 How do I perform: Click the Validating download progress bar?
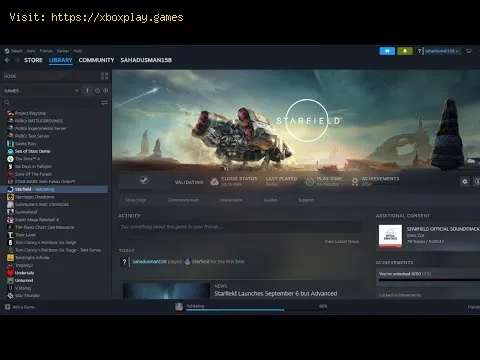pos(256,310)
